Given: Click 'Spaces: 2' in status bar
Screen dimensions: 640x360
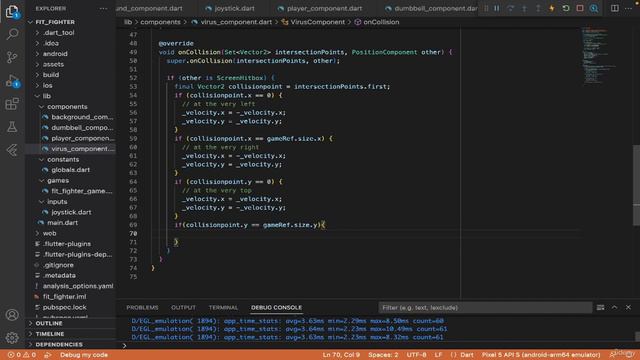Looking at the screenshot, I should pyautogui.click(x=383, y=355).
